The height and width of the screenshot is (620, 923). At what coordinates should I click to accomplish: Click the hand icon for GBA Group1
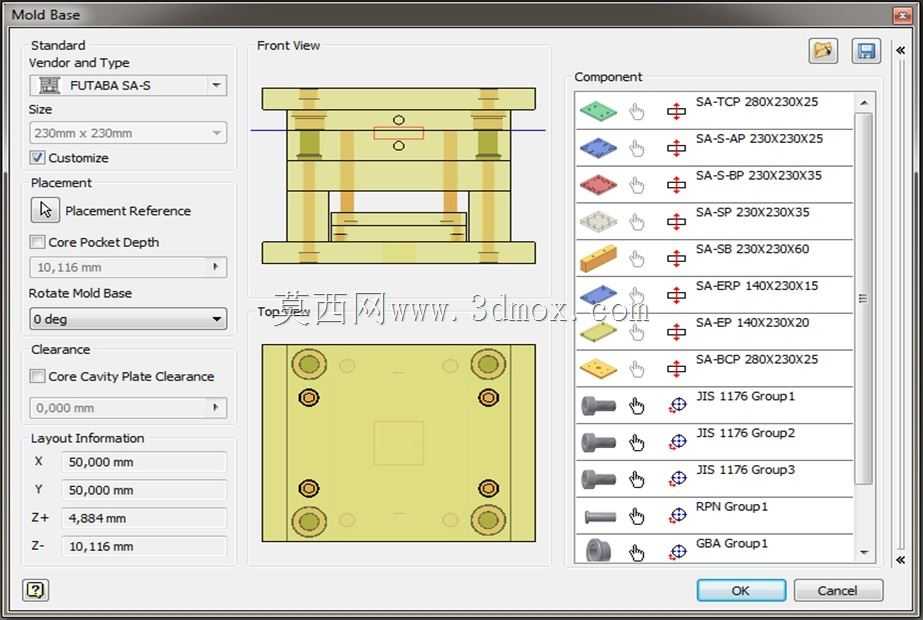[636, 553]
